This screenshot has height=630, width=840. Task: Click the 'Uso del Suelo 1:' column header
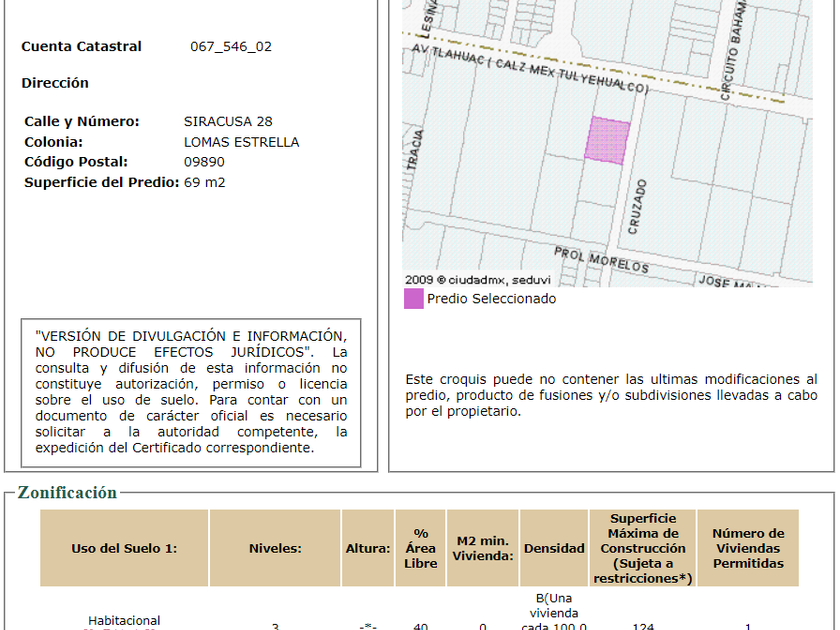pos(124,549)
